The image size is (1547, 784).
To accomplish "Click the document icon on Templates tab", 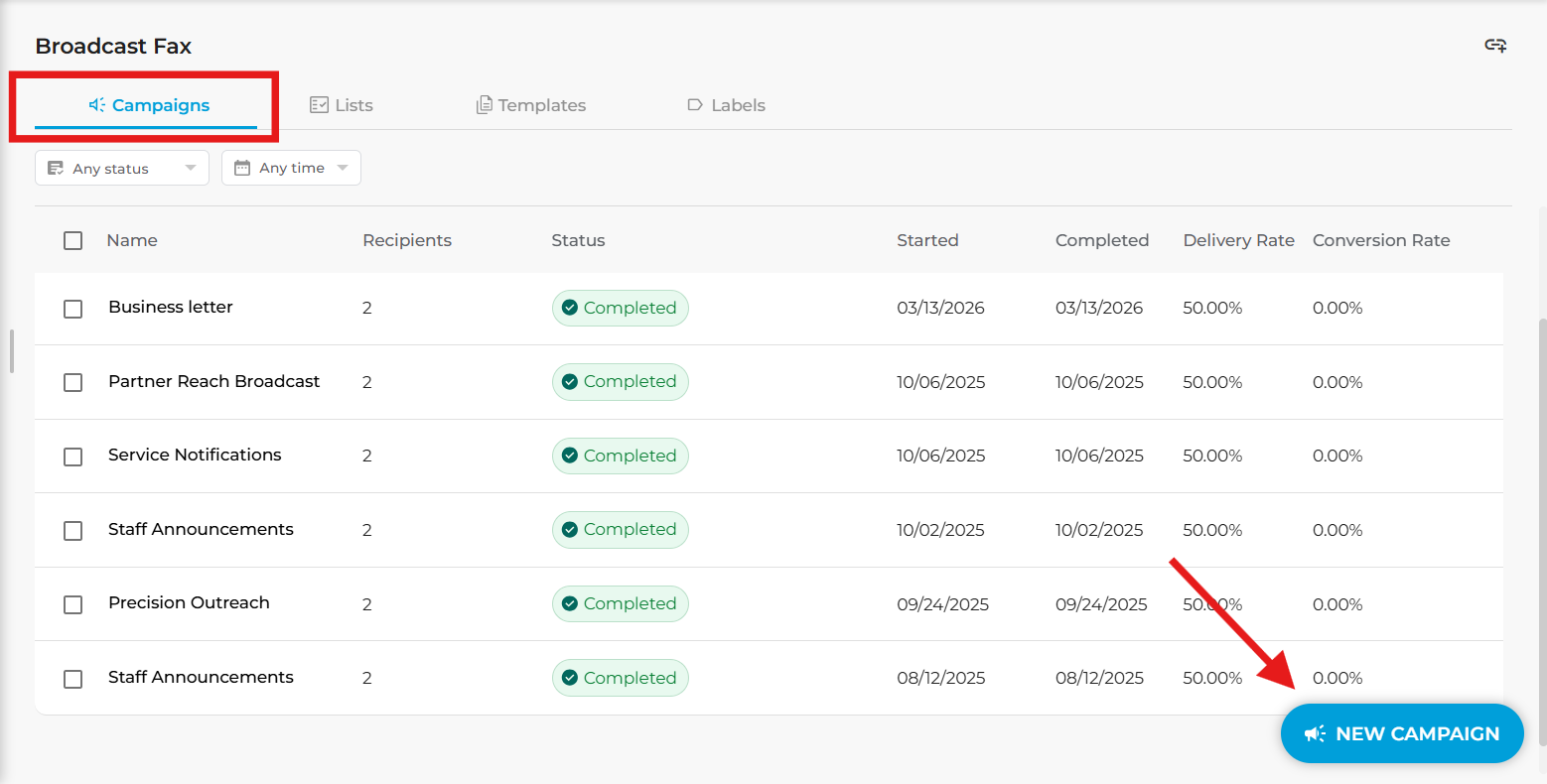I will (484, 105).
